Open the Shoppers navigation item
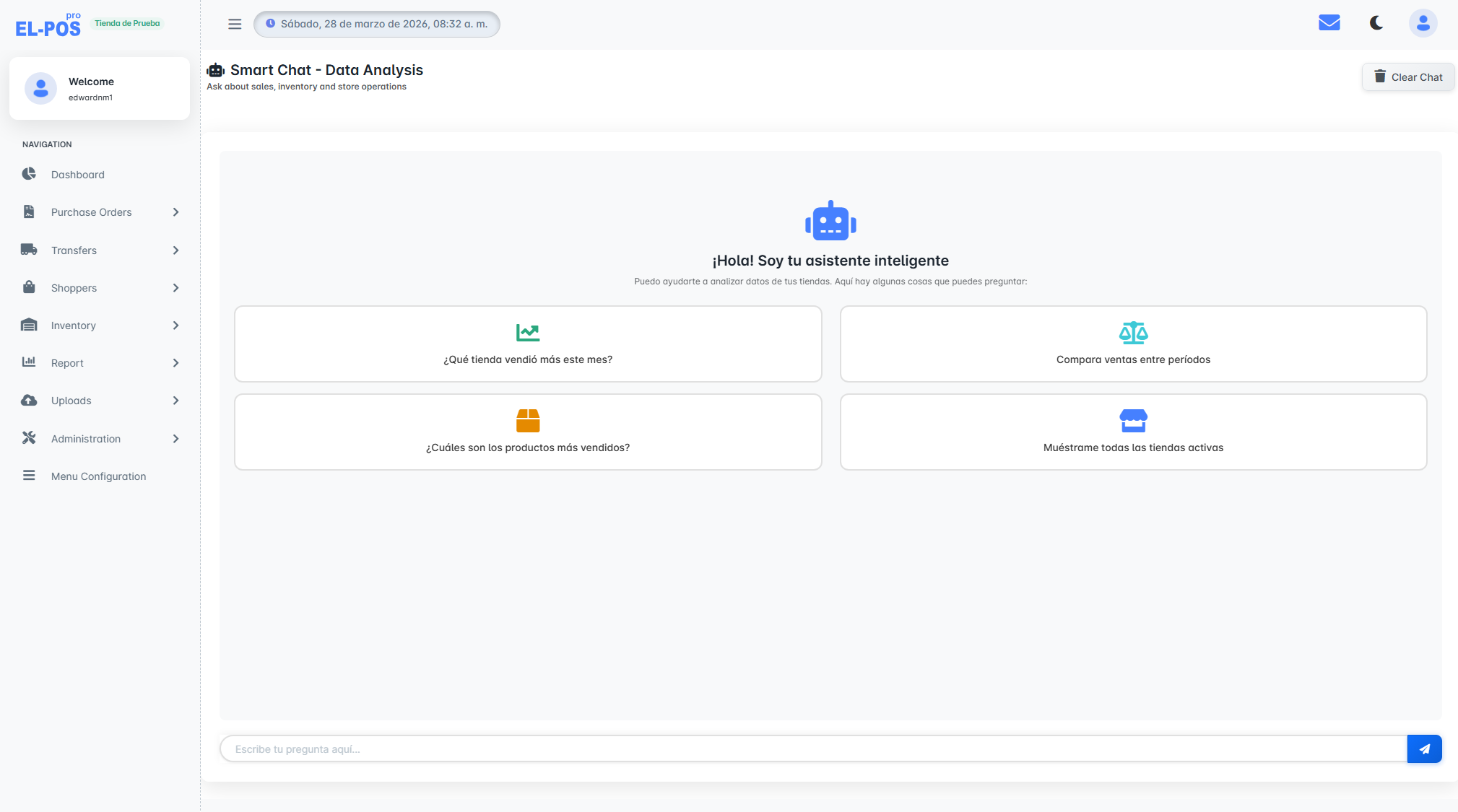The image size is (1458, 812). (74, 287)
